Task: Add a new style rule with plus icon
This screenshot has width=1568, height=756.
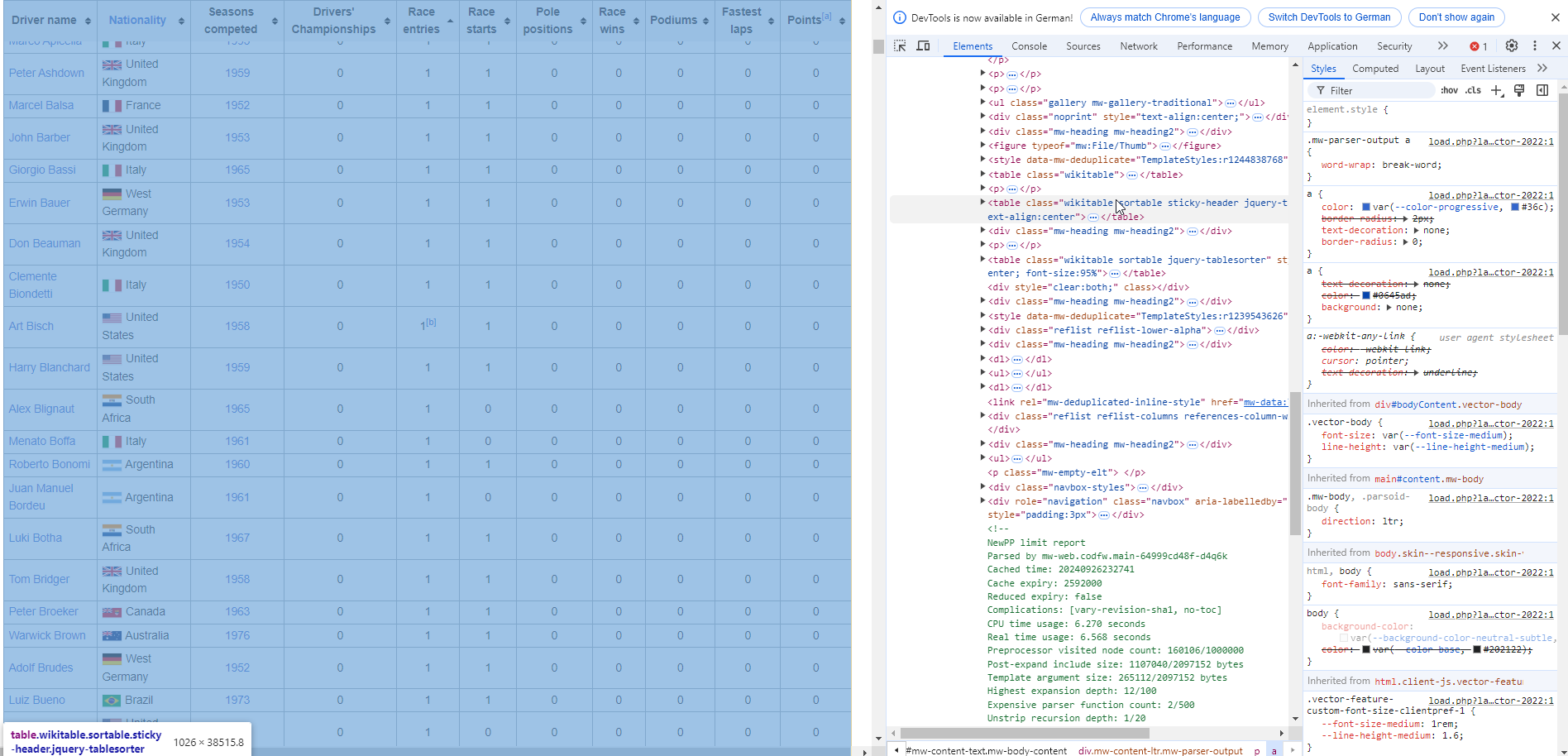Action: click(x=1497, y=91)
